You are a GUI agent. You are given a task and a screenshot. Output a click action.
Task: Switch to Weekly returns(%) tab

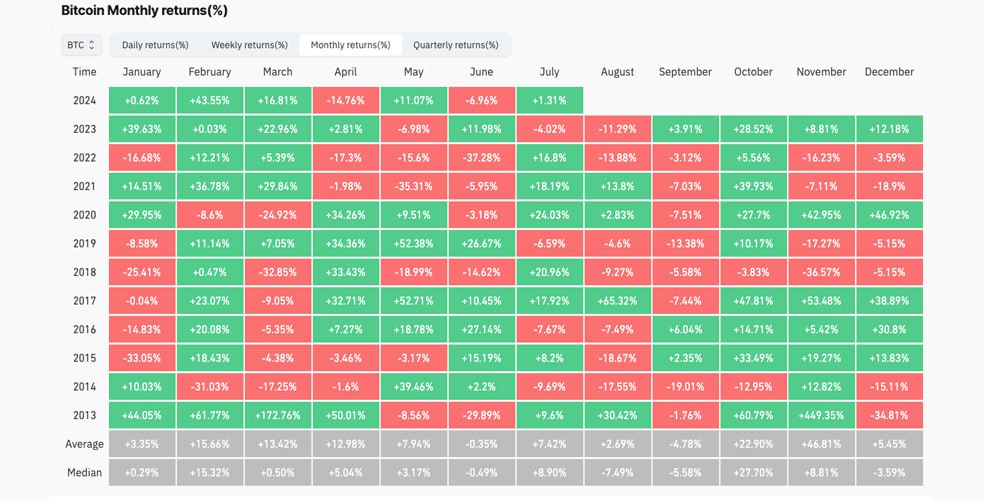[x=249, y=45]
